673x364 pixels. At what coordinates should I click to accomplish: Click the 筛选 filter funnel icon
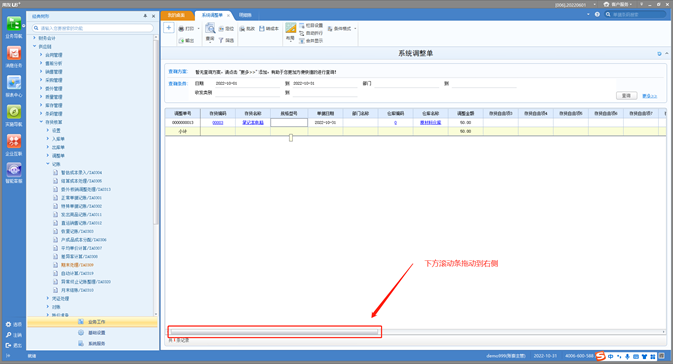click(x=221, y=40)
